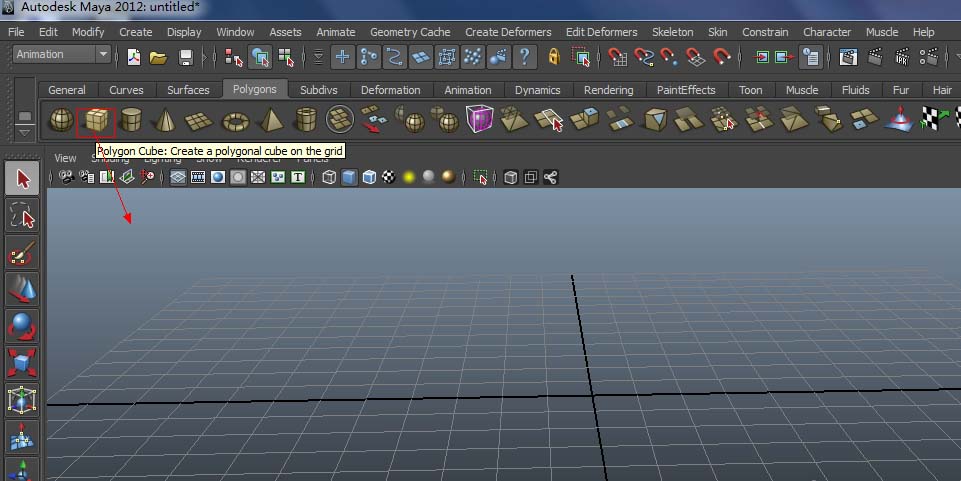
Task: Create a polygon cylinder from the shelf
Action: pos(131,119)
